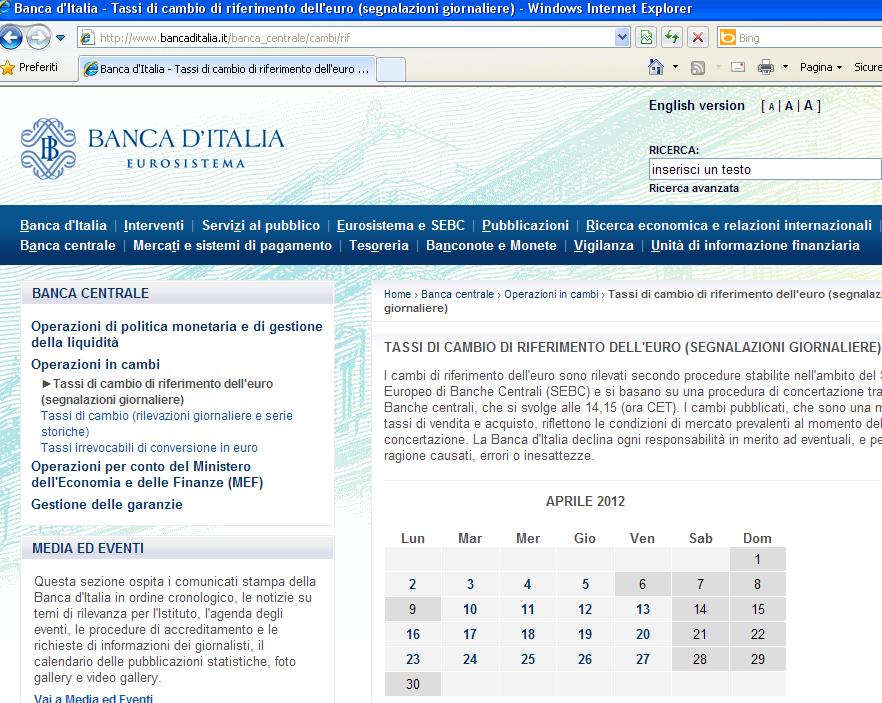
Task: Open Operazioni di politica monetaria sidebar link
Action: [177, 335]
